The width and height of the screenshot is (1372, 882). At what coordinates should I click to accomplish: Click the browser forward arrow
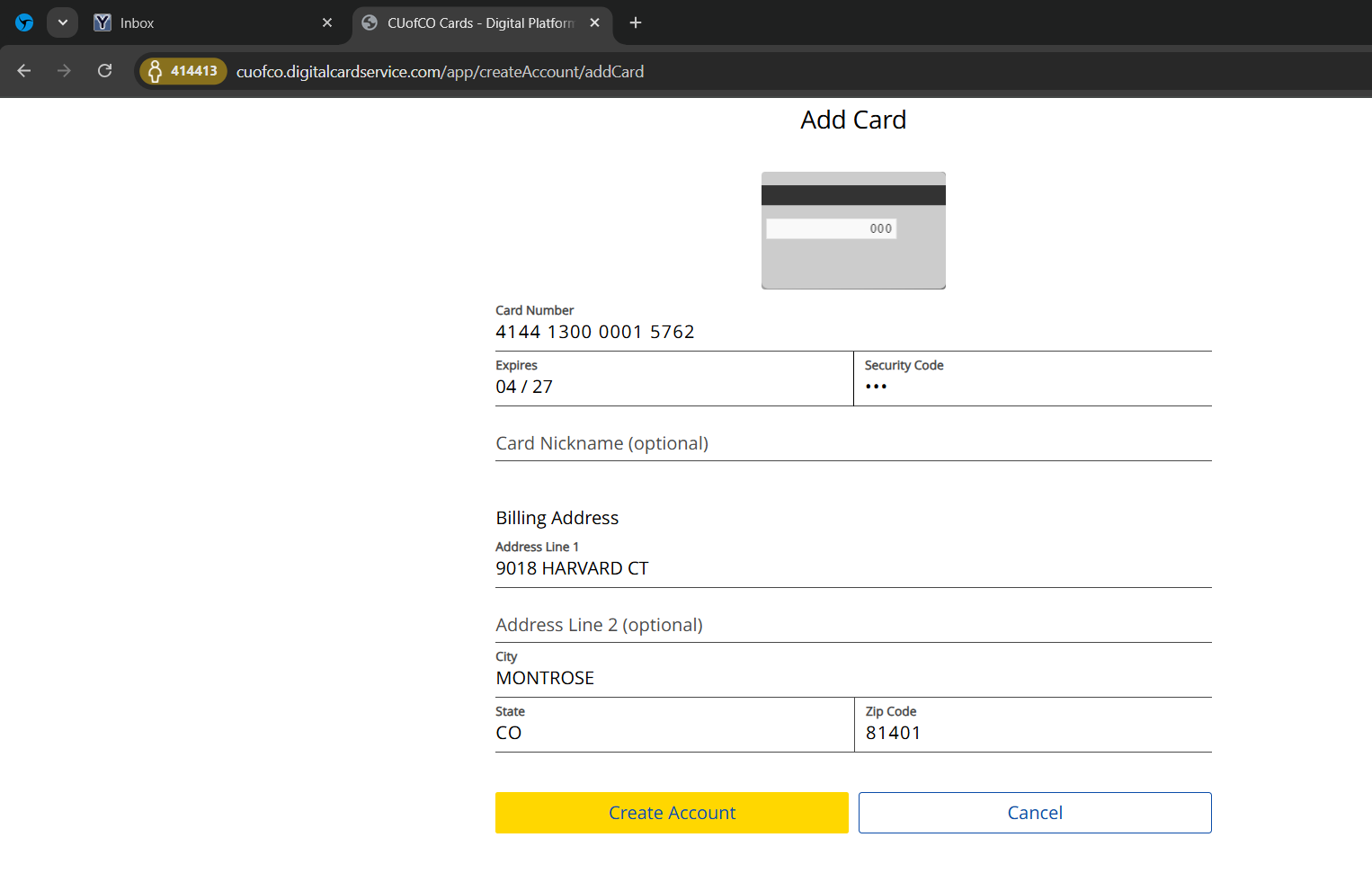[64, 71]
